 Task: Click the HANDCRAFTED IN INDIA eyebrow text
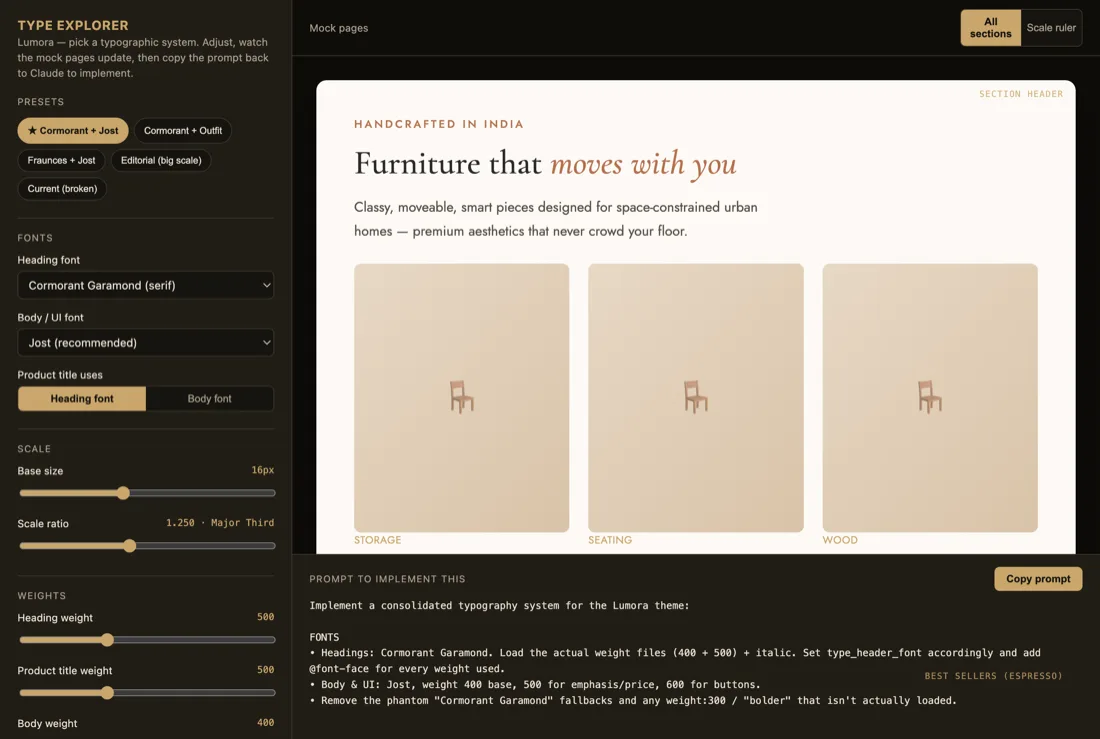(x=439, y=124)
